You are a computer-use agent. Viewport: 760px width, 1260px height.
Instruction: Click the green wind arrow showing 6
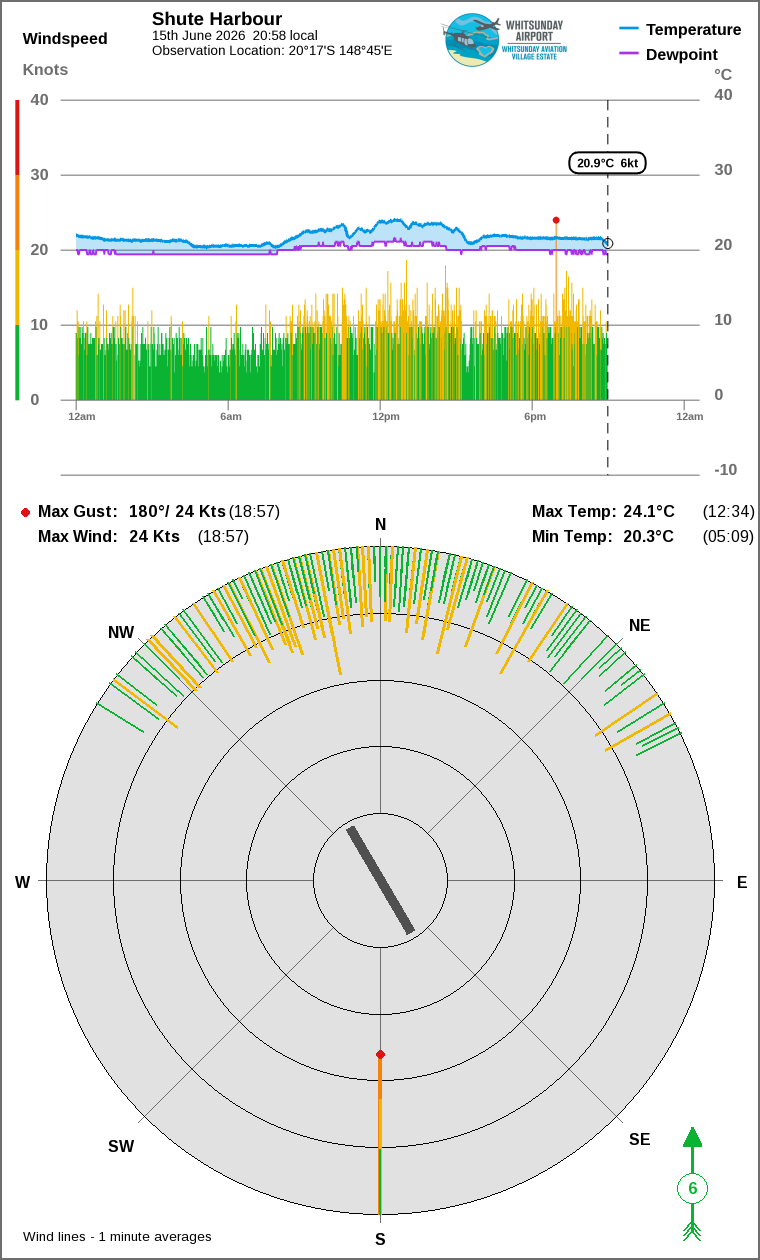coord(692,1186)
